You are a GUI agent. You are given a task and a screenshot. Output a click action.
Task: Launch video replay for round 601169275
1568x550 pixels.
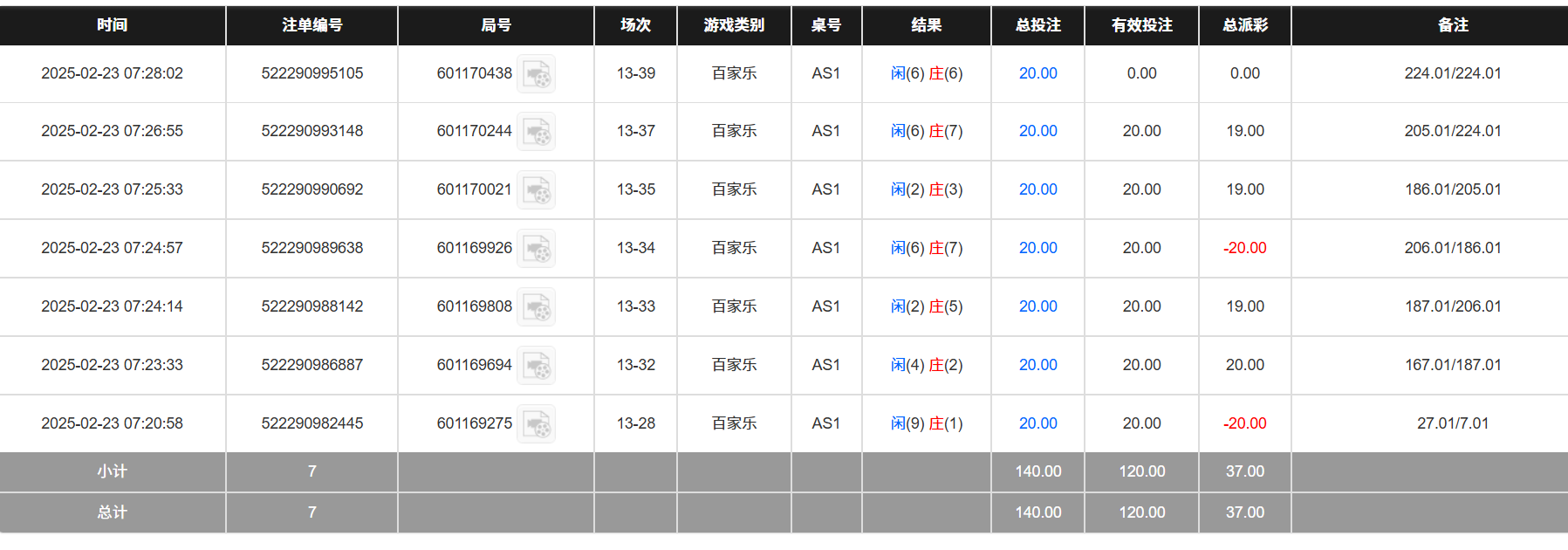[x=536, y=424]
